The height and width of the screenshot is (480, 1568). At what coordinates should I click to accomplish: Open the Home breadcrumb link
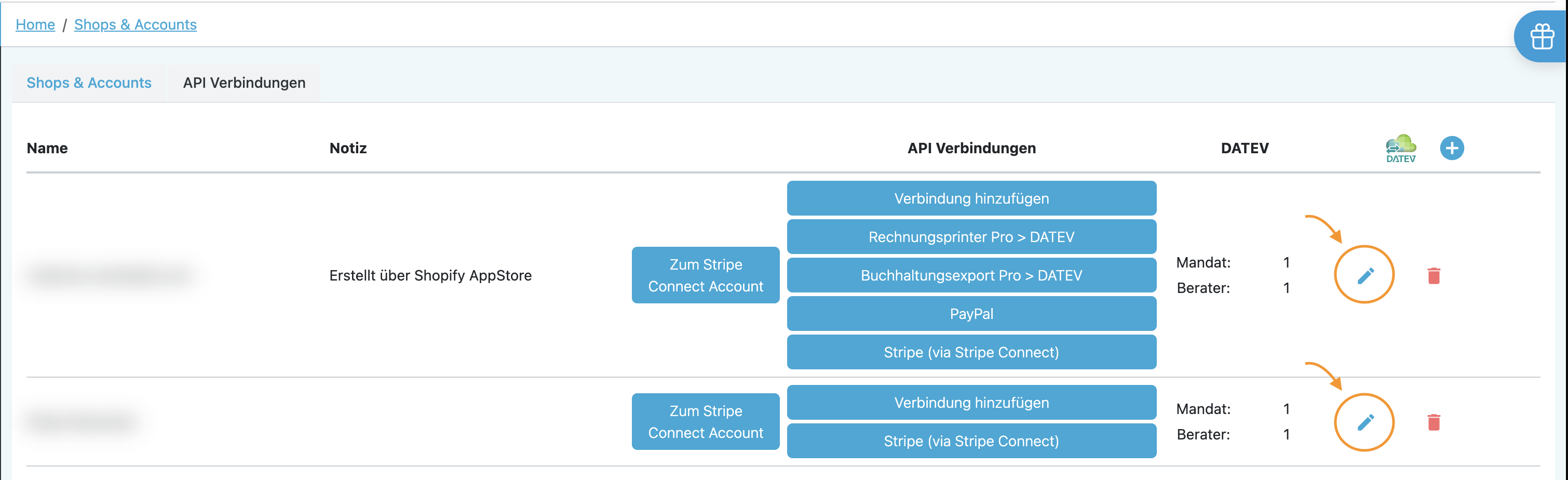click(x=35, y=24)
